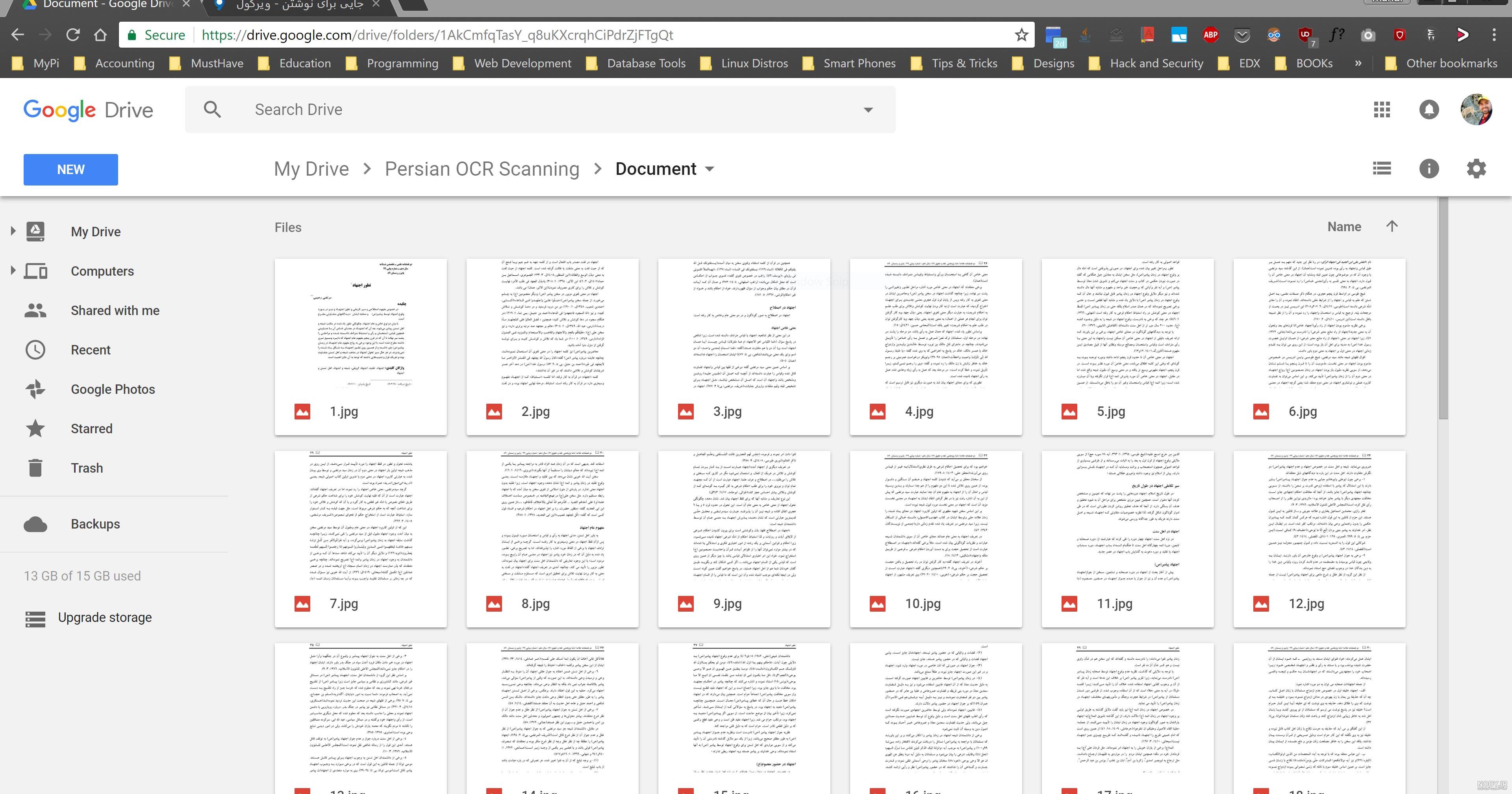Image resolution: width=1512 pixels, height=794 pixels.
Task: Navigate to Persian OCR Scanning breadcrumb
Action: coord(482,169)
